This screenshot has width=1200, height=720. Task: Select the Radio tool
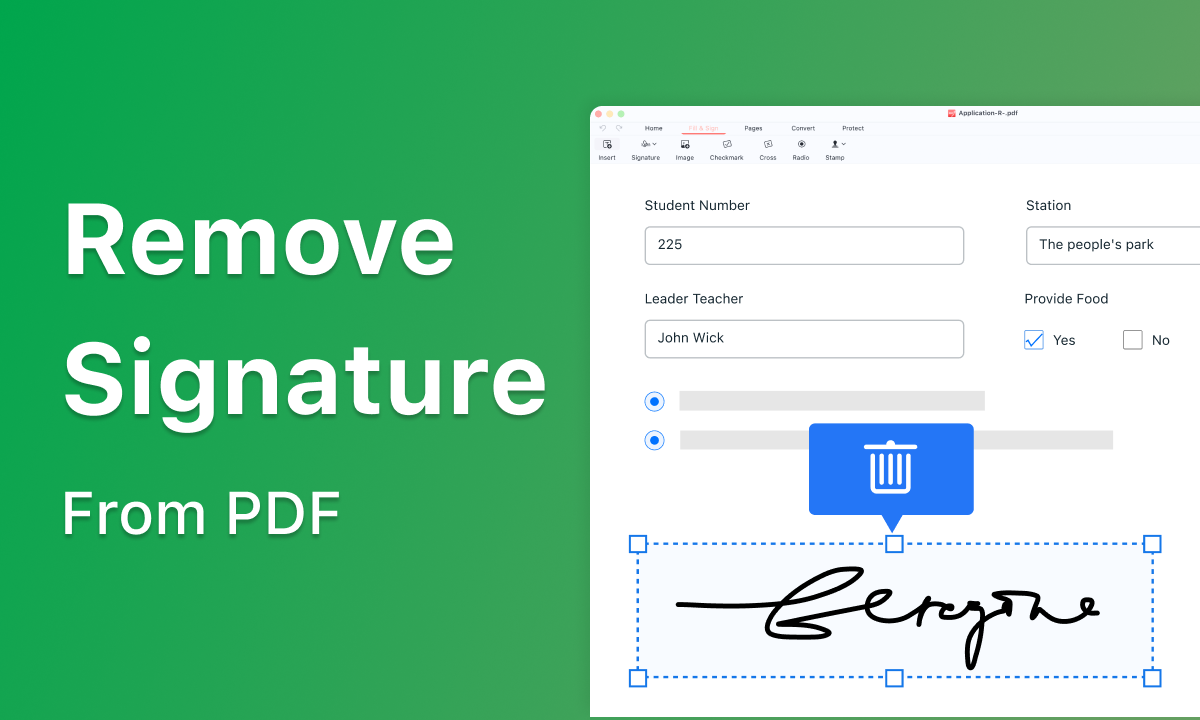[801, 144]
